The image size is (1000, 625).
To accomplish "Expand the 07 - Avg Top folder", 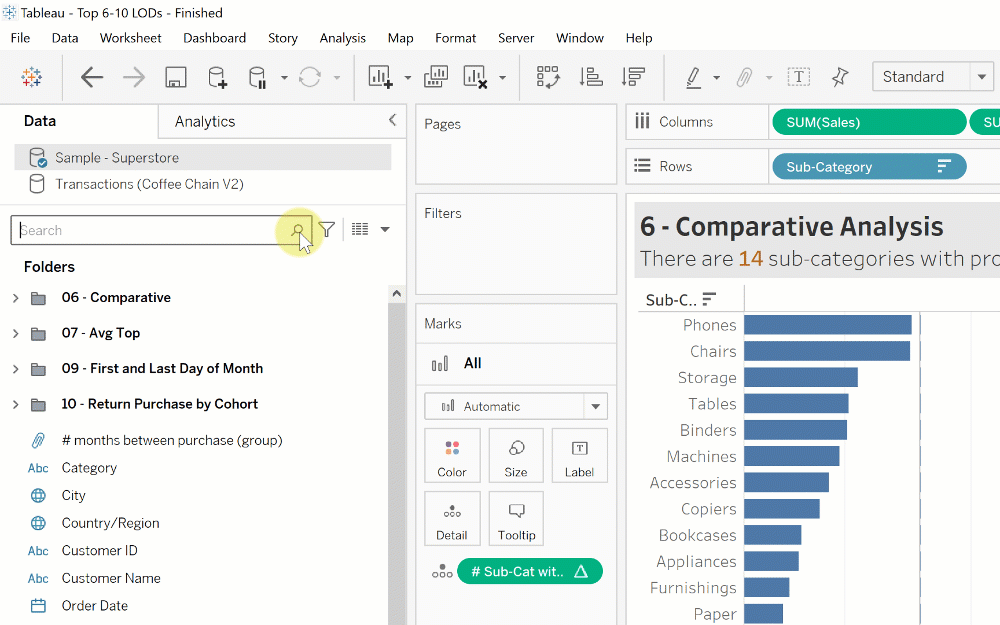I will click(16, 334).
